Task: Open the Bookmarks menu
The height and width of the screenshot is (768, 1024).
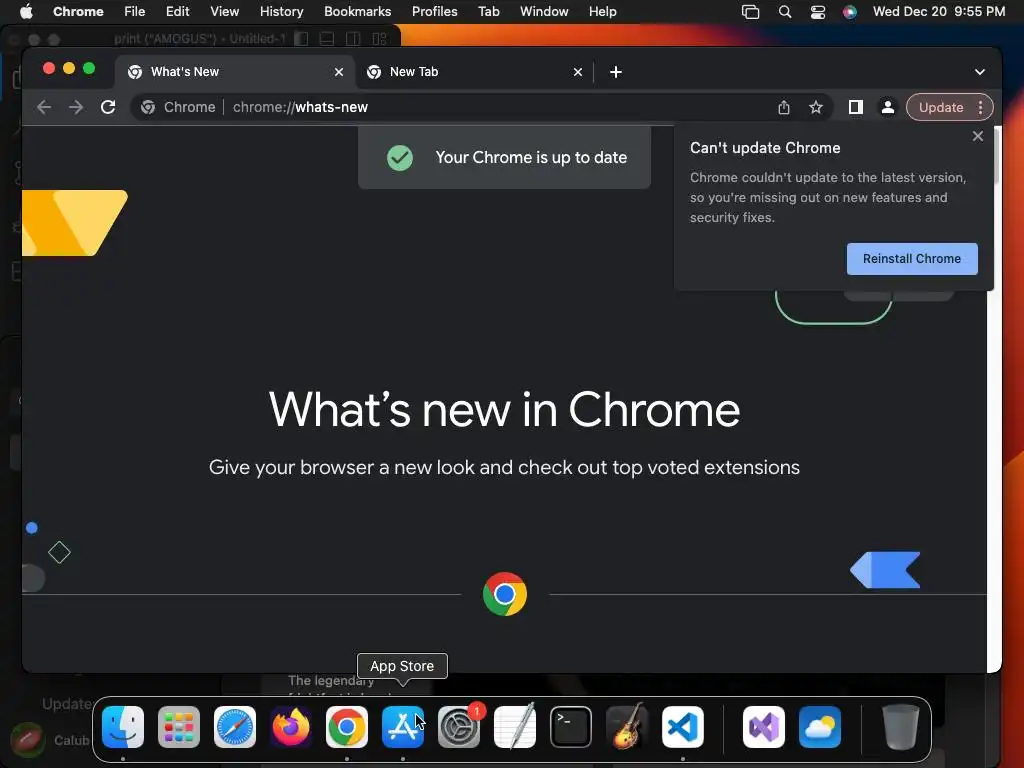Action: click(357, 12)
